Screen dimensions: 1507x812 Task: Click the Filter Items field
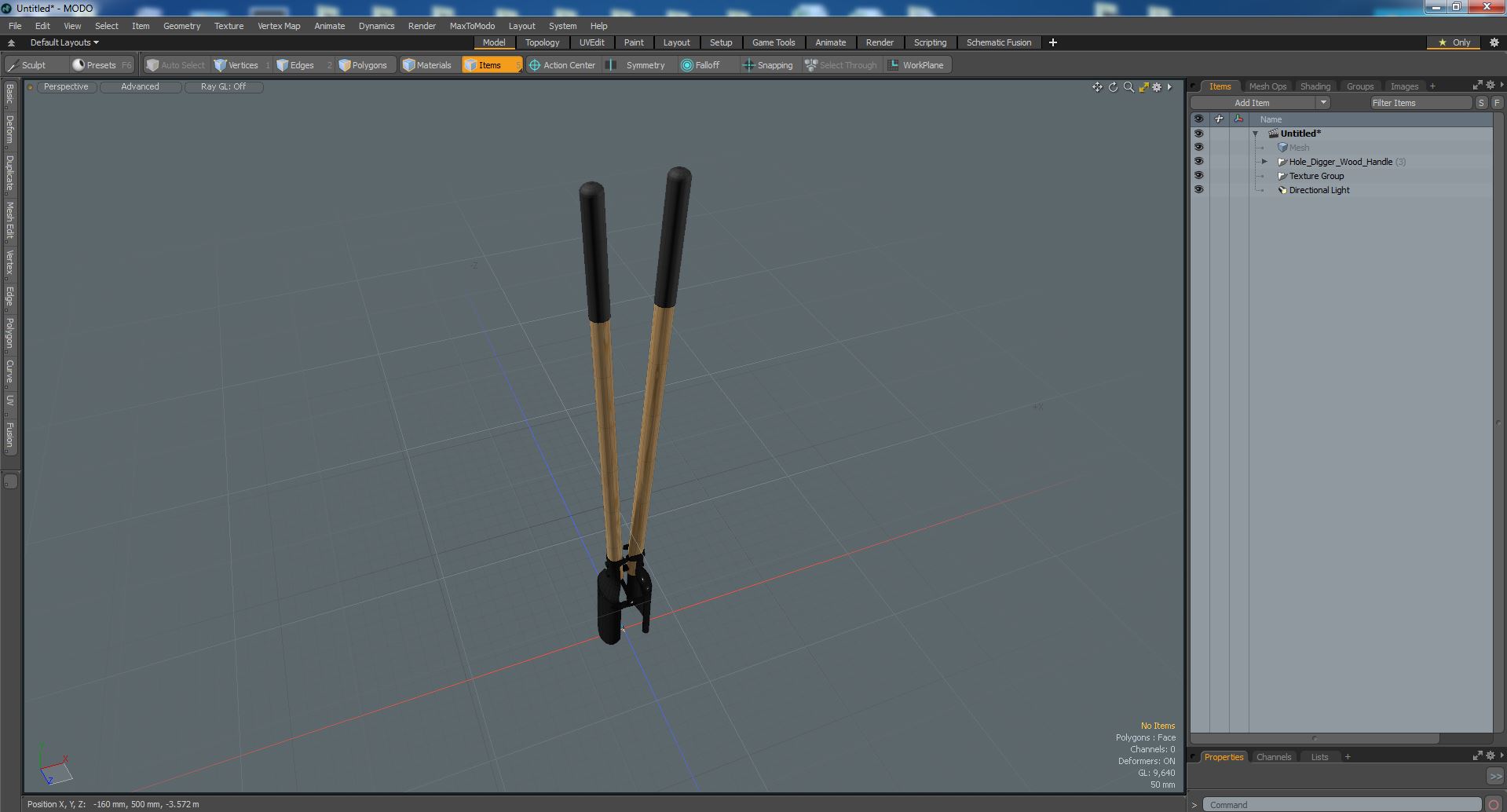[1421, 103]
